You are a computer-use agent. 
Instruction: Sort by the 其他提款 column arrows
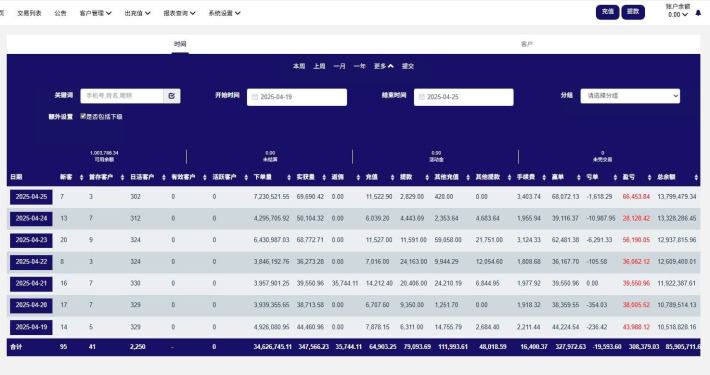[509, 177]
